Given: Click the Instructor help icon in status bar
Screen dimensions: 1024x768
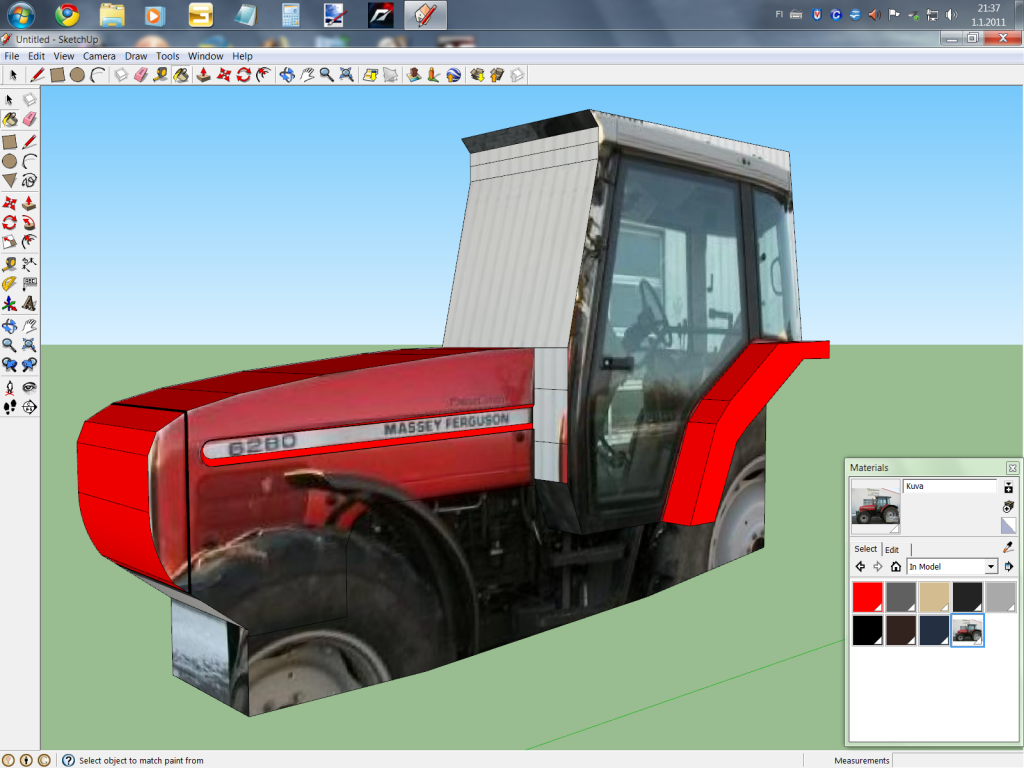Looking at the screenshot, I should (69, 760).
